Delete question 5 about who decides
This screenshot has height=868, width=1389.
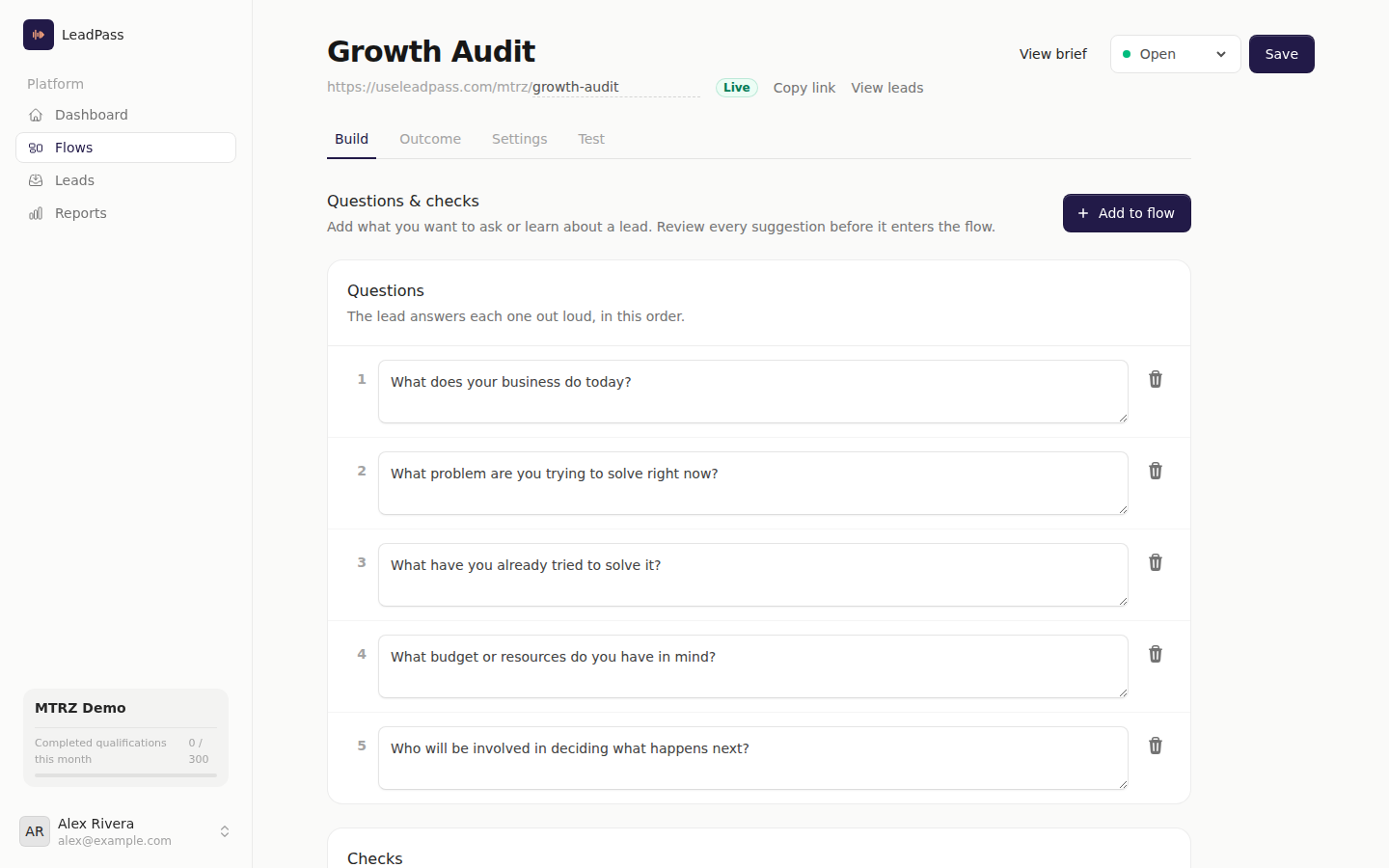pos(1156,746)
